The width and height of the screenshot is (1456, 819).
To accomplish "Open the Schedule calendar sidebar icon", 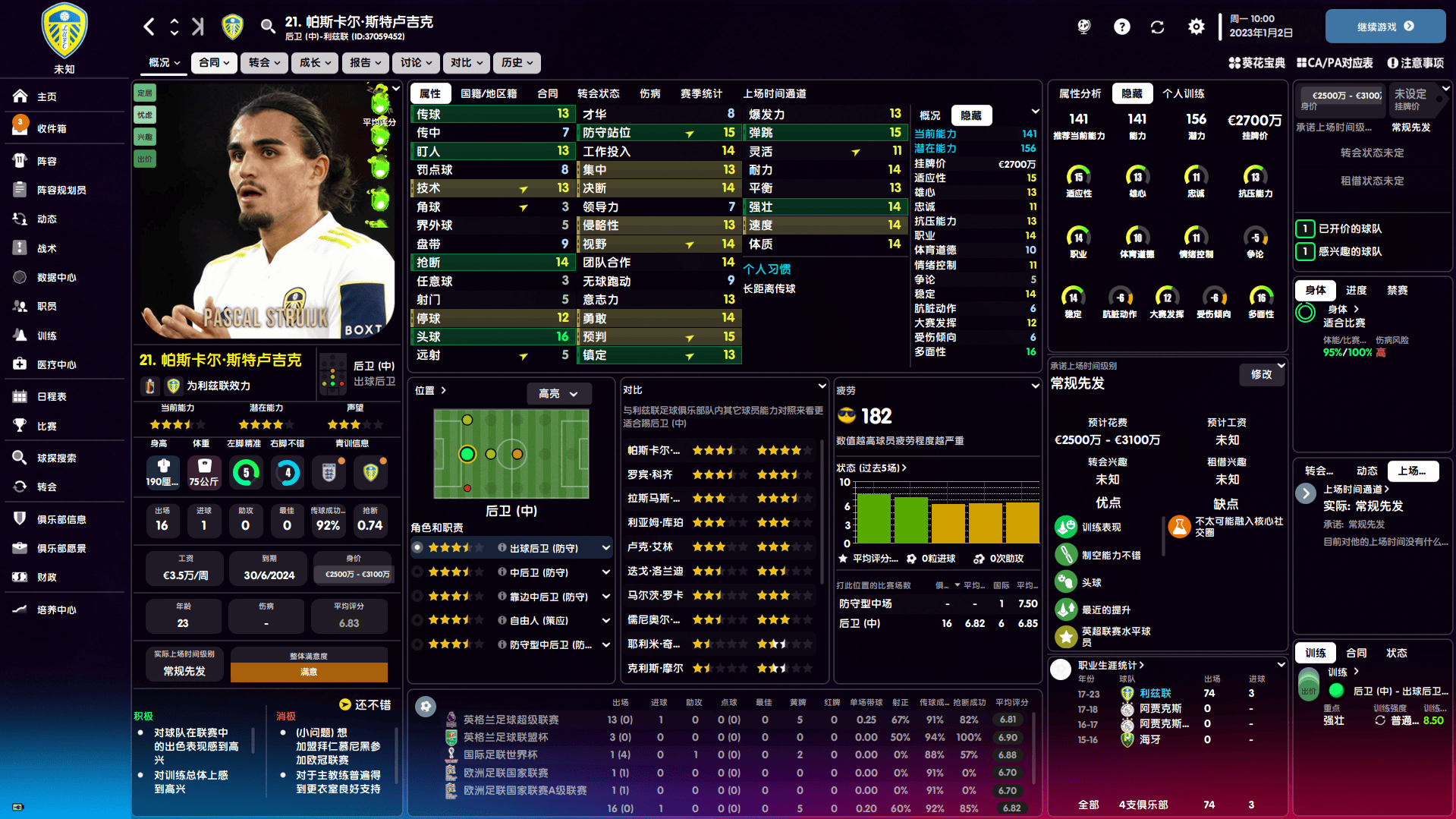I will [x=20, y=396].
